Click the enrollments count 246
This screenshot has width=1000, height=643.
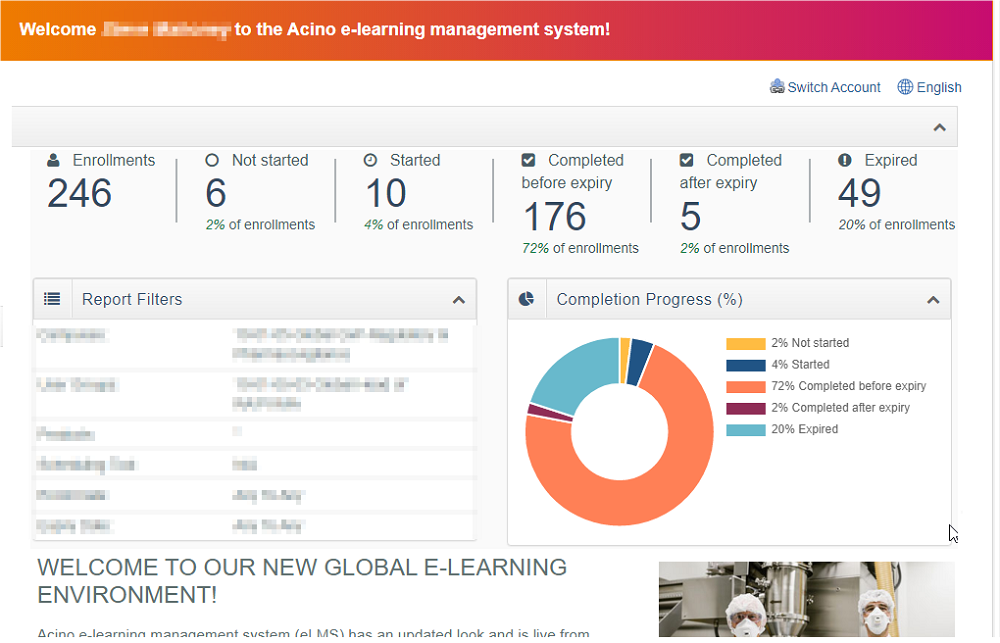pos(80,193)
